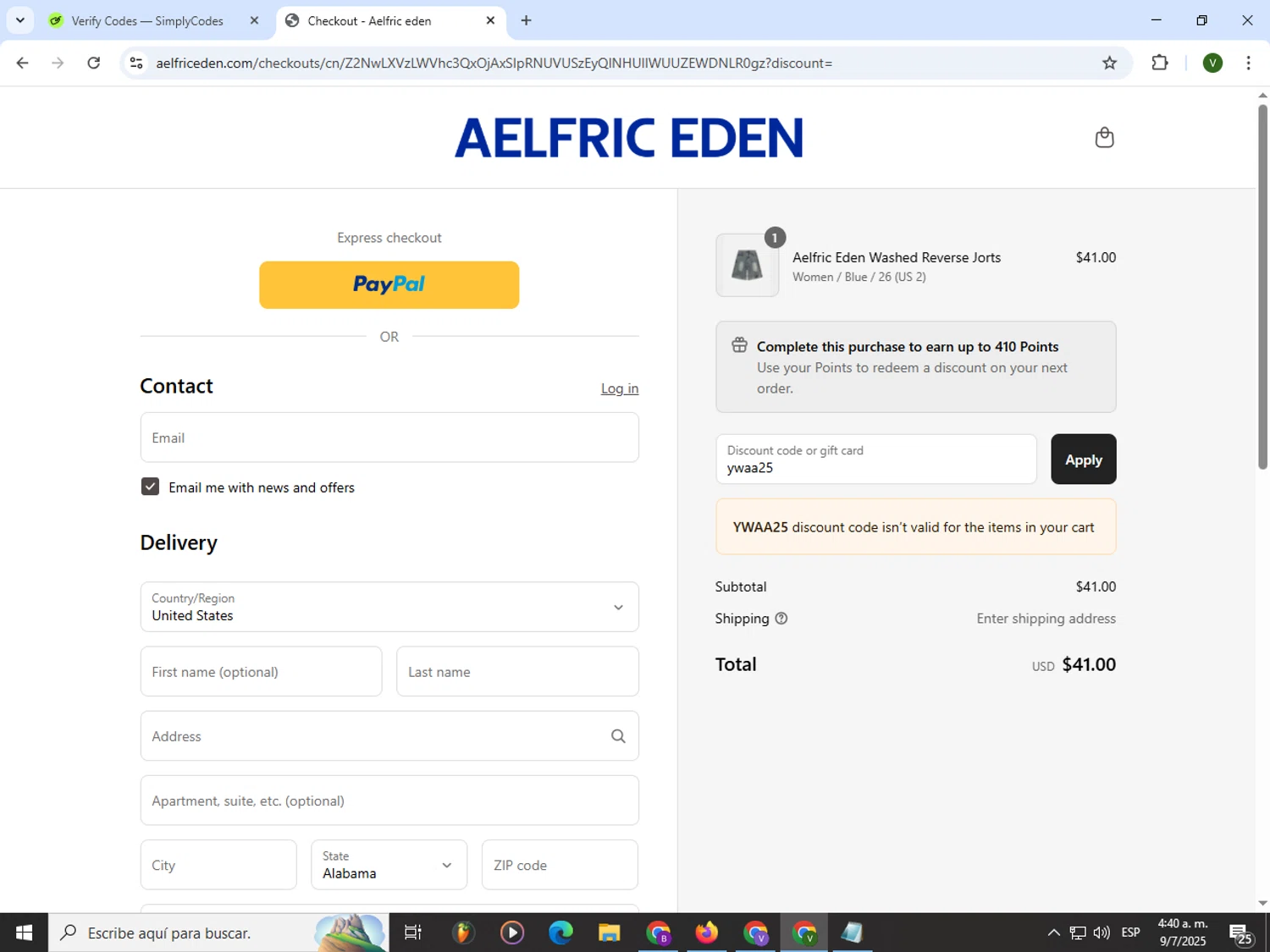This screenshot has height=952, width=1270.
Task: Click the shipping info question mark icon
Action: 781,619
